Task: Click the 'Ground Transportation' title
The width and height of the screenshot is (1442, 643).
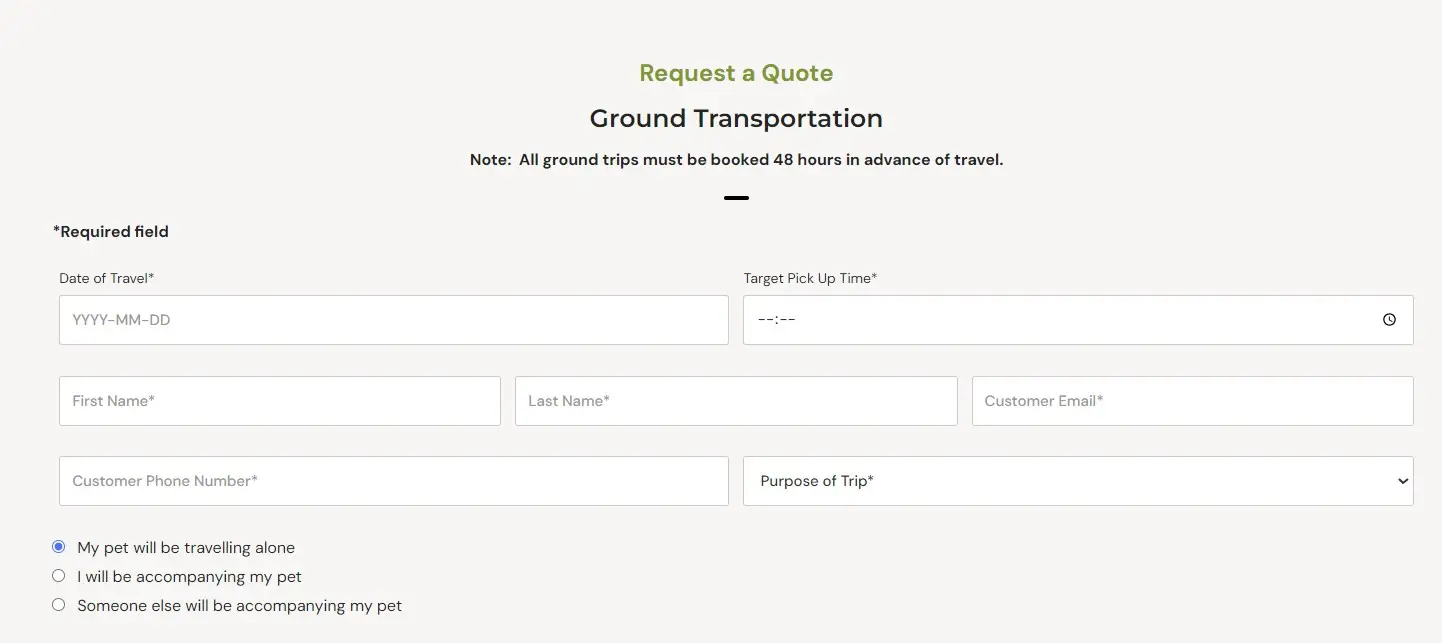Action: pyautogui.click(x=736, y=118)
